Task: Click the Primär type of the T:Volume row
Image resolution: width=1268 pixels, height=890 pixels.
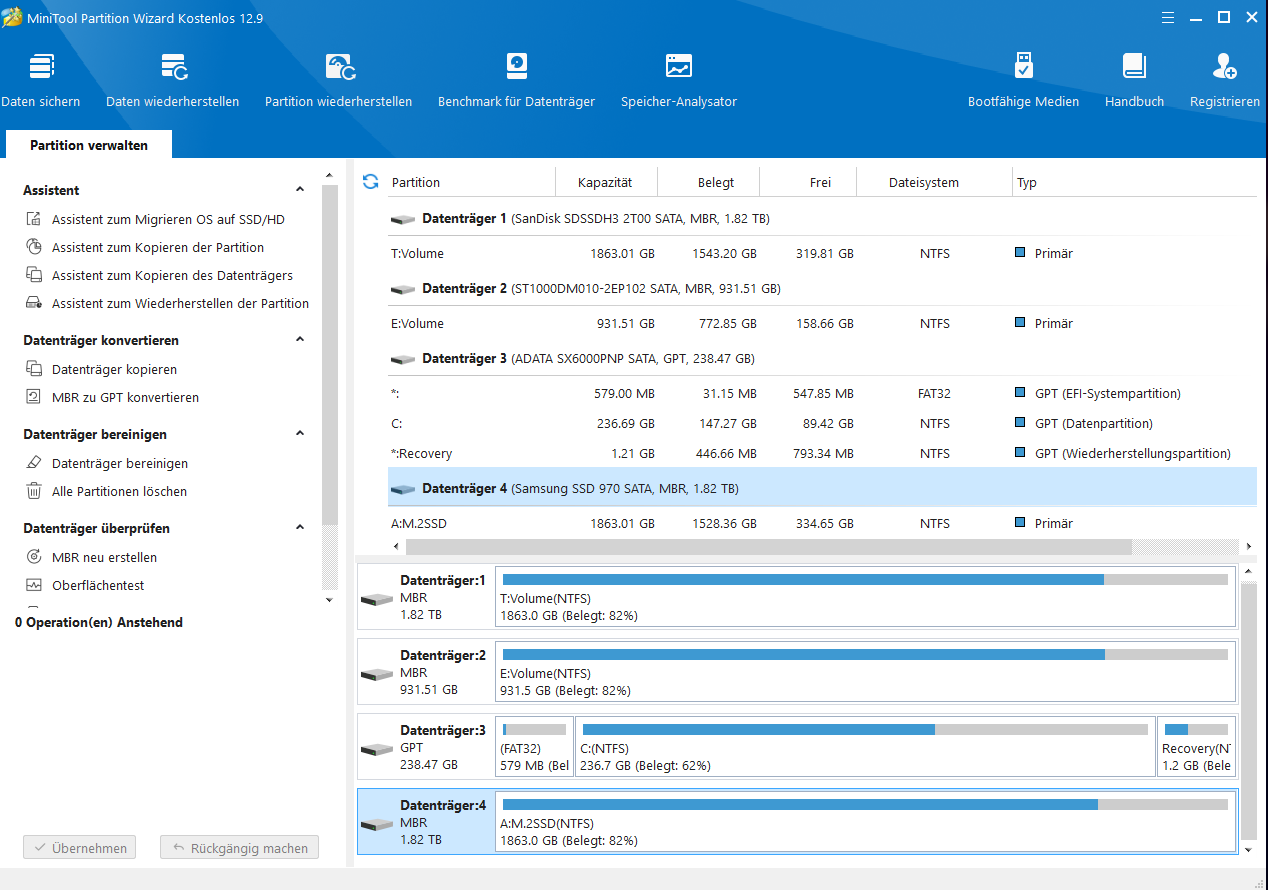Action: [1044, 253]
